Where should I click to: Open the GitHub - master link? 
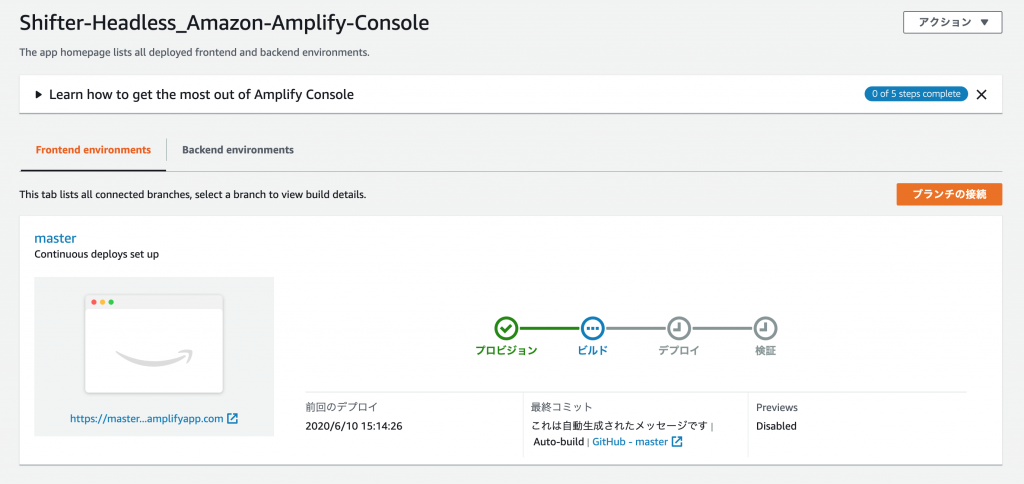coord(630,442)
